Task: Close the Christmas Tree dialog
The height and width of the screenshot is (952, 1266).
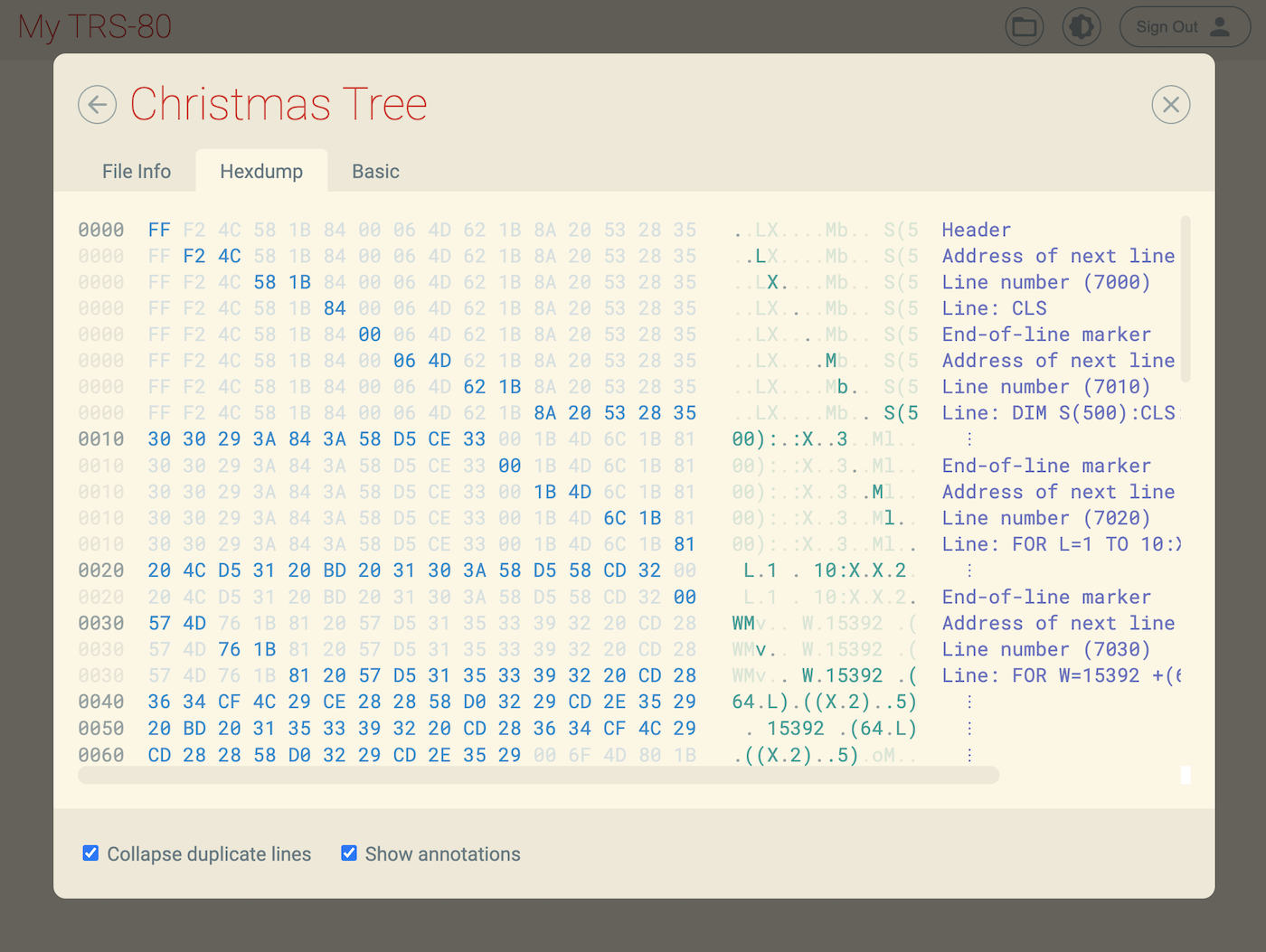Action: pos(1170,105)
